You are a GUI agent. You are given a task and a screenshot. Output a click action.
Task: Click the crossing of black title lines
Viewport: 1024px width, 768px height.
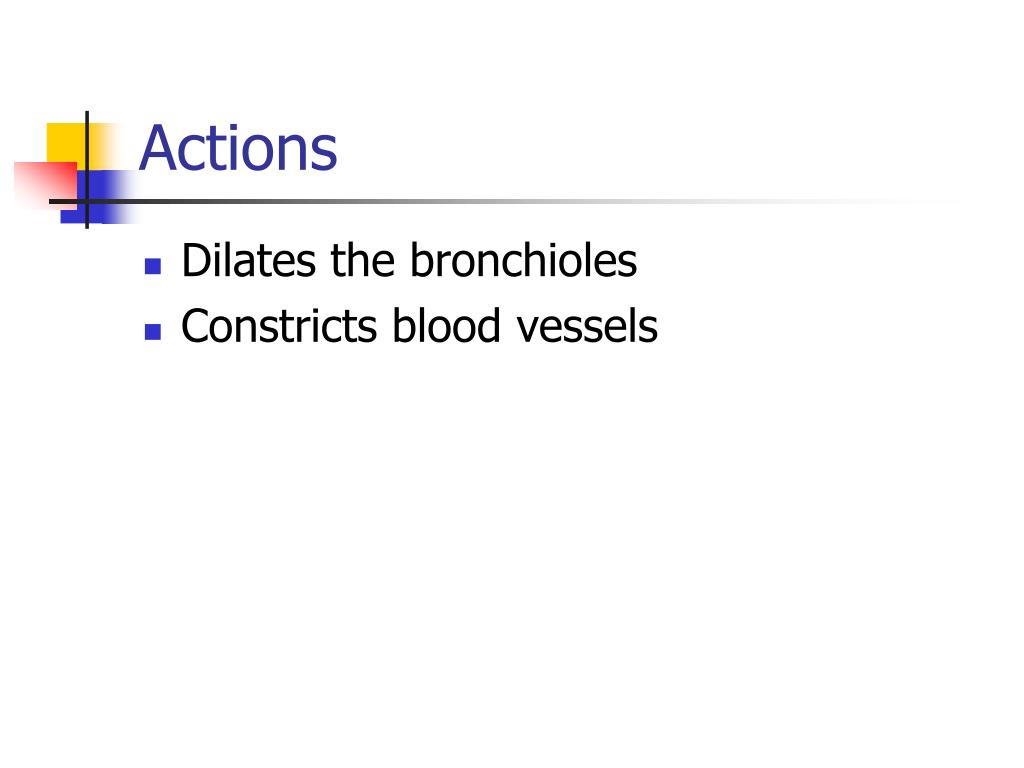click(87, 201)
